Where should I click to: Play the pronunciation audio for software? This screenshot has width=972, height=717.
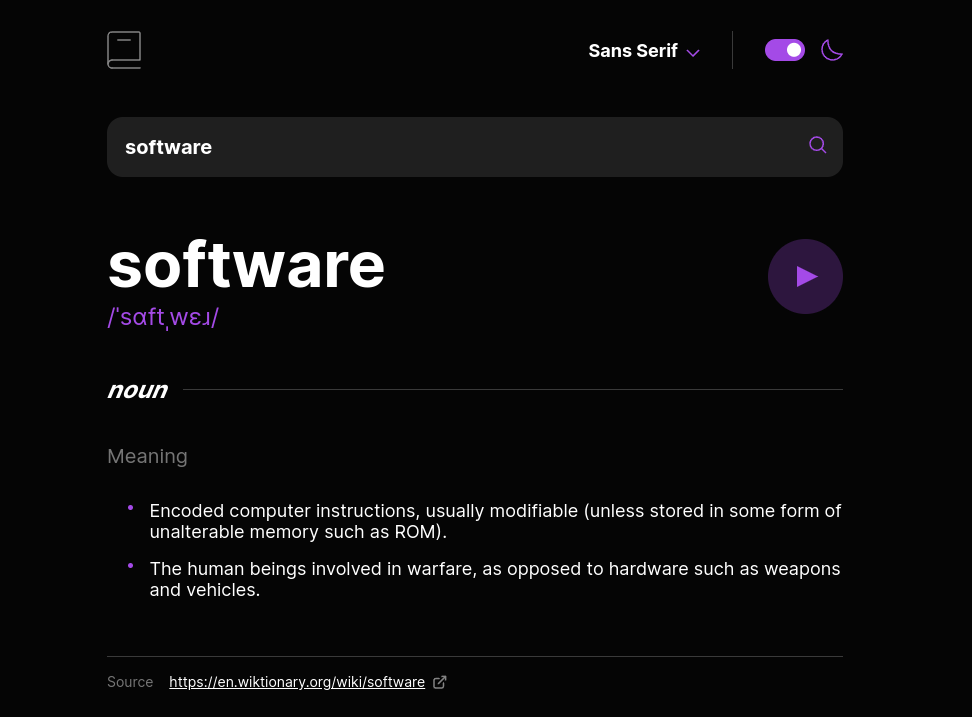click(805, 276)
